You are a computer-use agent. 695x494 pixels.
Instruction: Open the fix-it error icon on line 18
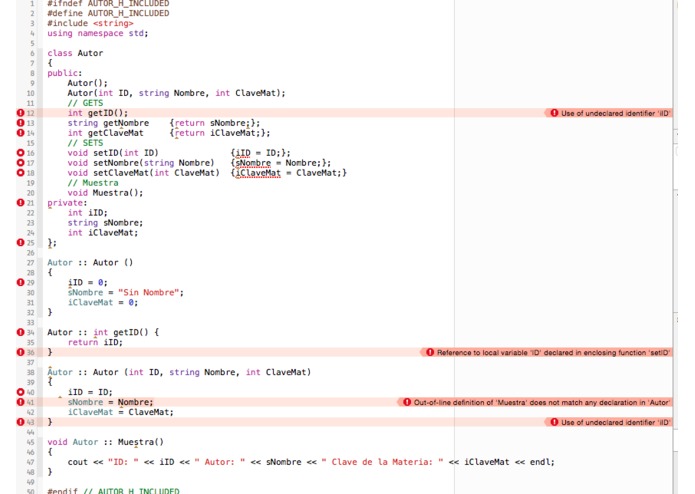pos(20,172)
